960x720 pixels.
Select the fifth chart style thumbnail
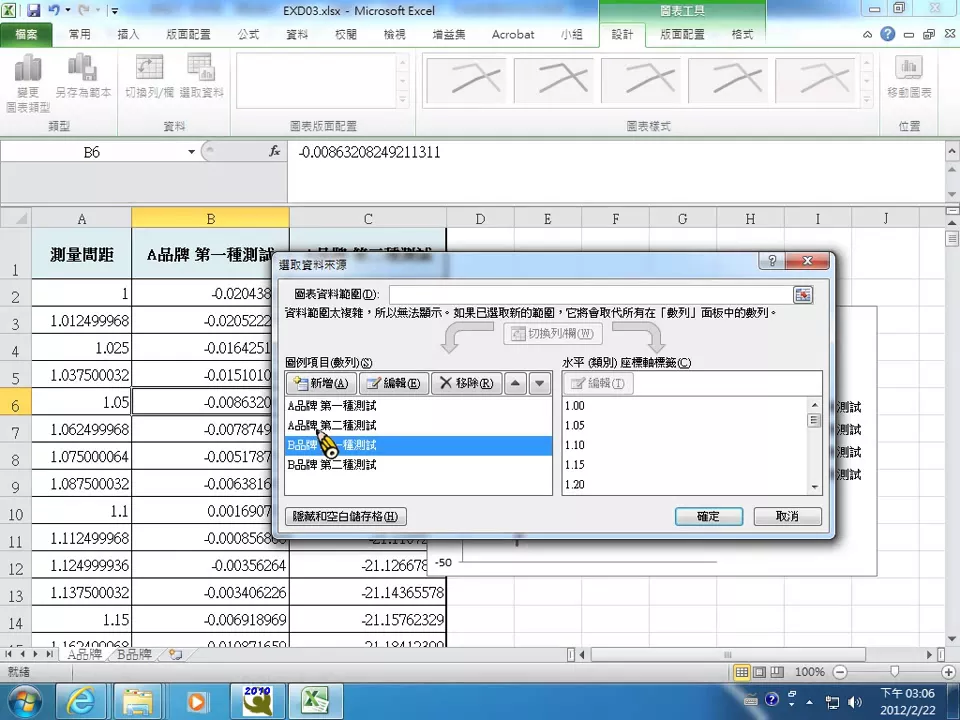[814, 80]
